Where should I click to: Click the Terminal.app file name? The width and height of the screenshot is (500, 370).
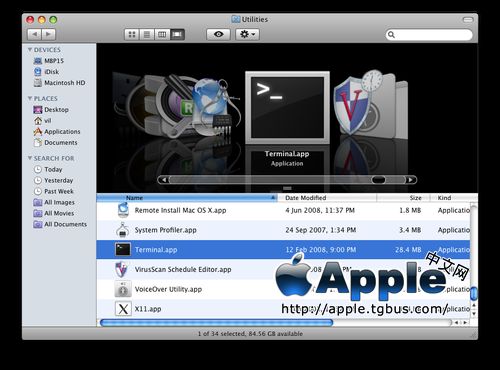(x=156, y=250)
